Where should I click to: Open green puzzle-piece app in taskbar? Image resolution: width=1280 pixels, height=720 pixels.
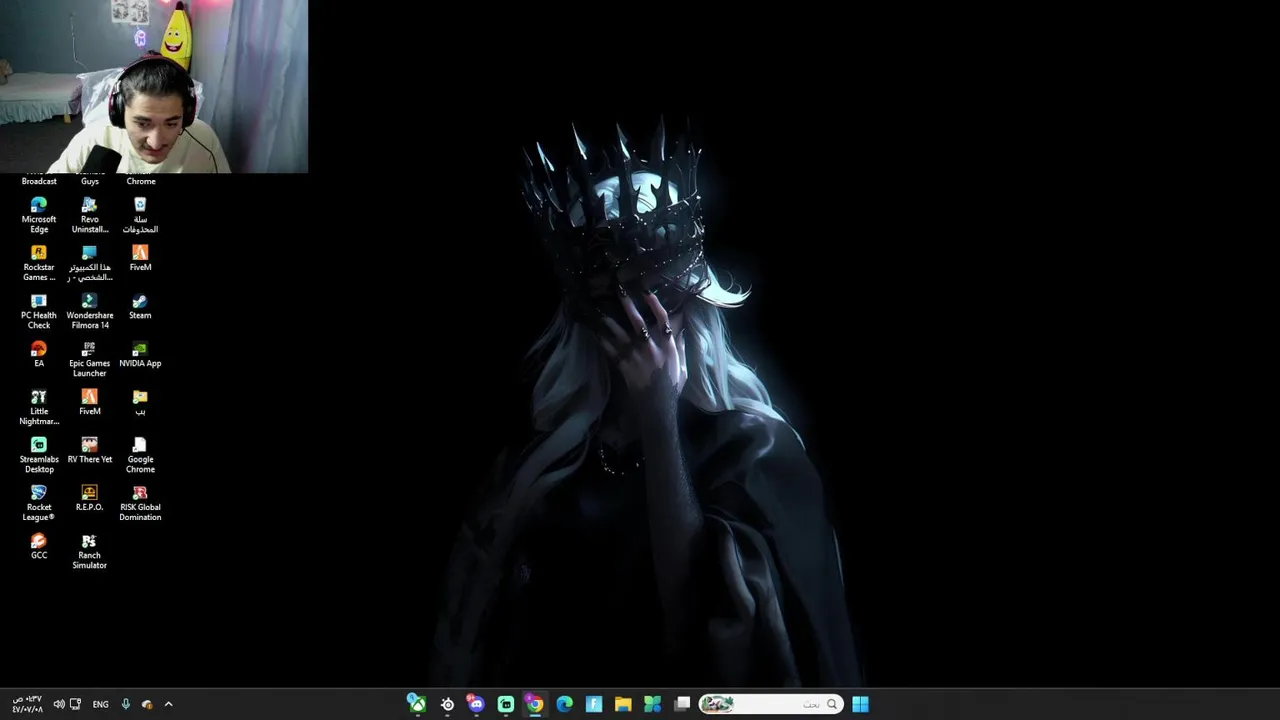(x=652, y=704)
